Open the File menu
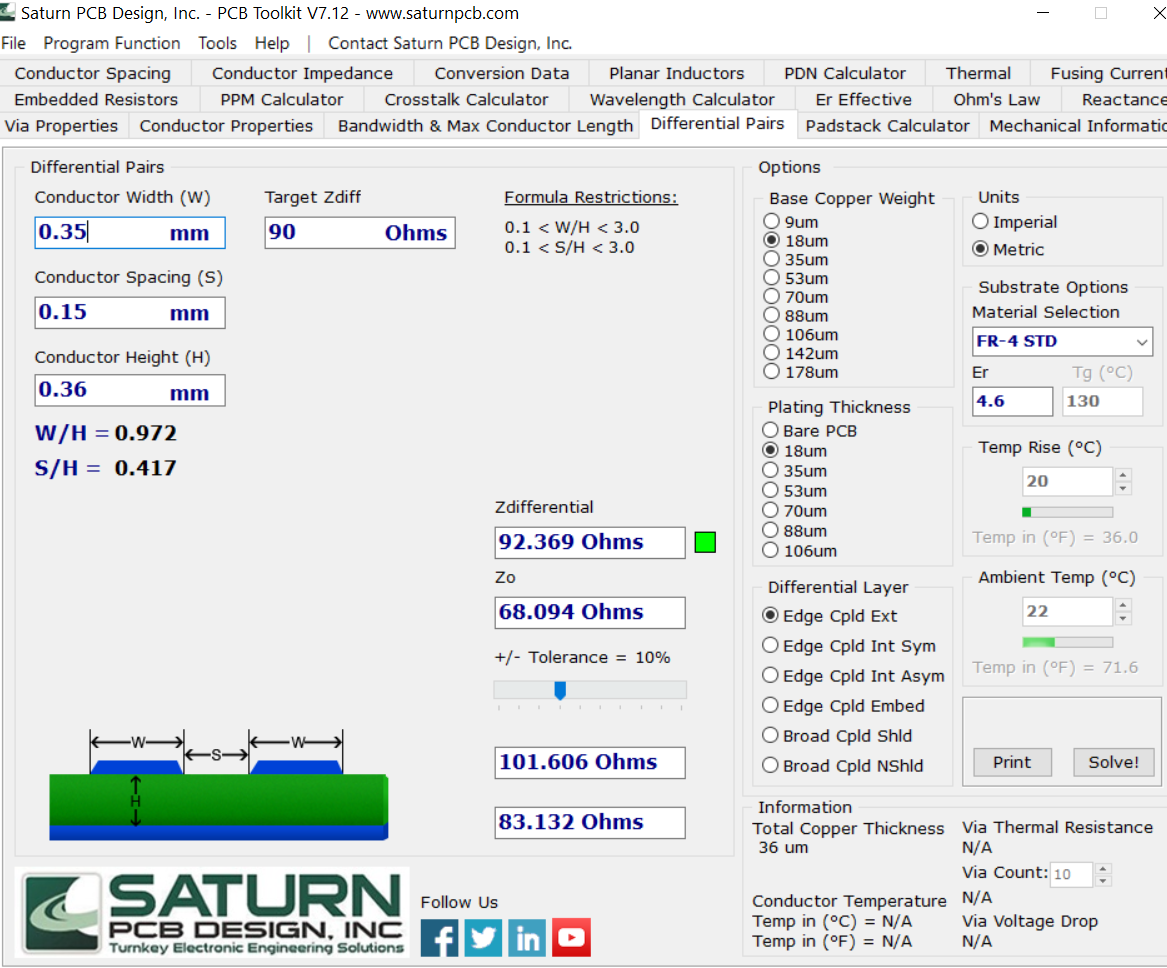The width and height of the screenshot is (1167, 968). pos(13,43)
